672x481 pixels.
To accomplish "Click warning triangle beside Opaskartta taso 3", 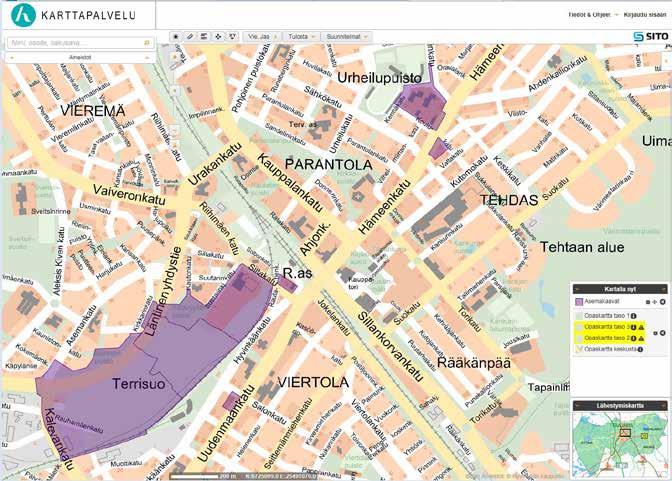I will tap(641, 328).
